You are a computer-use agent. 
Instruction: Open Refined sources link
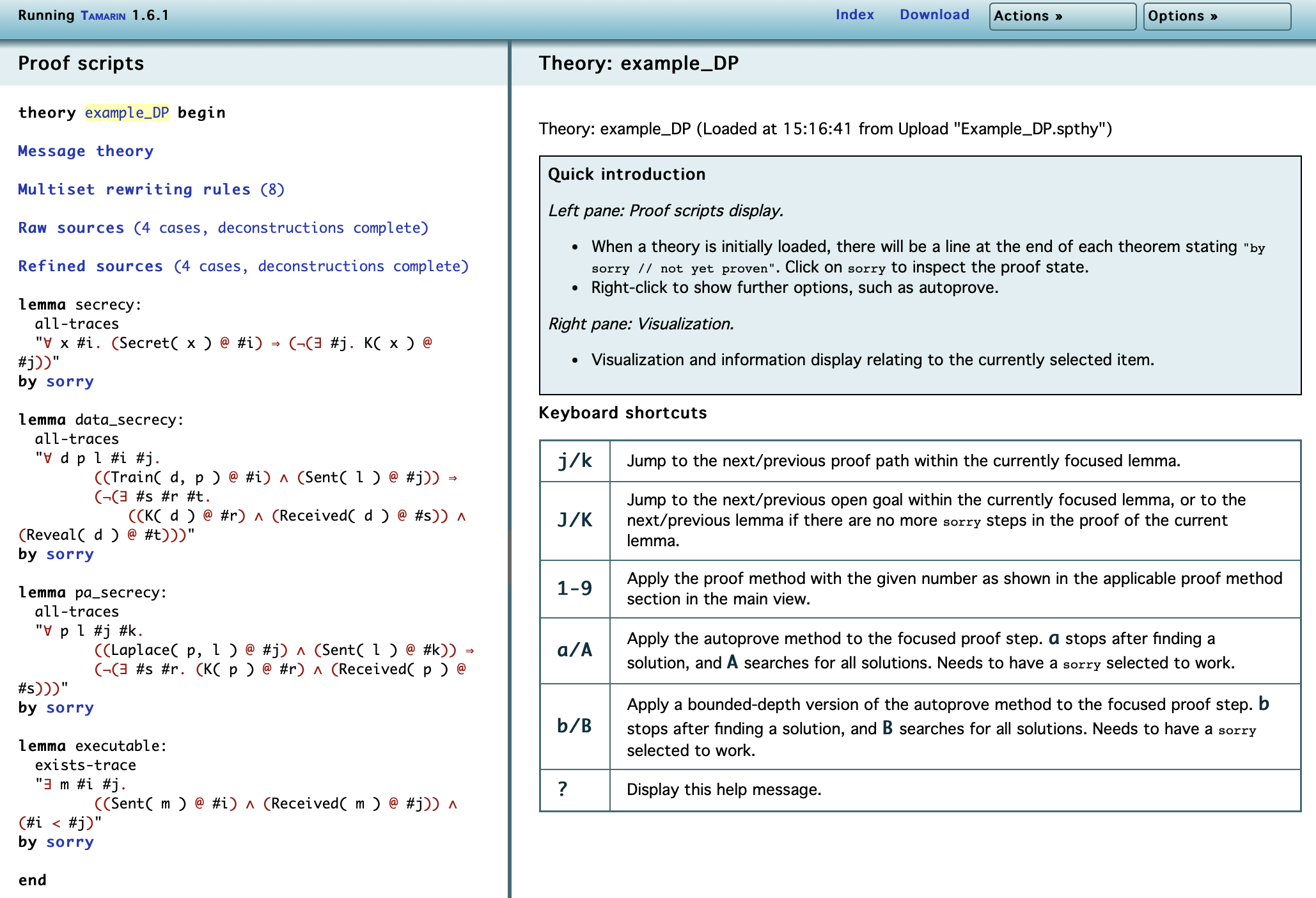(x=243, y=266)
